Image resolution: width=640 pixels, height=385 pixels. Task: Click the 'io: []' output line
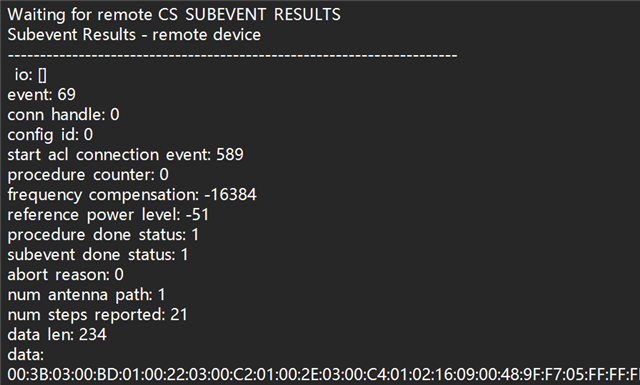pos(31,75)
